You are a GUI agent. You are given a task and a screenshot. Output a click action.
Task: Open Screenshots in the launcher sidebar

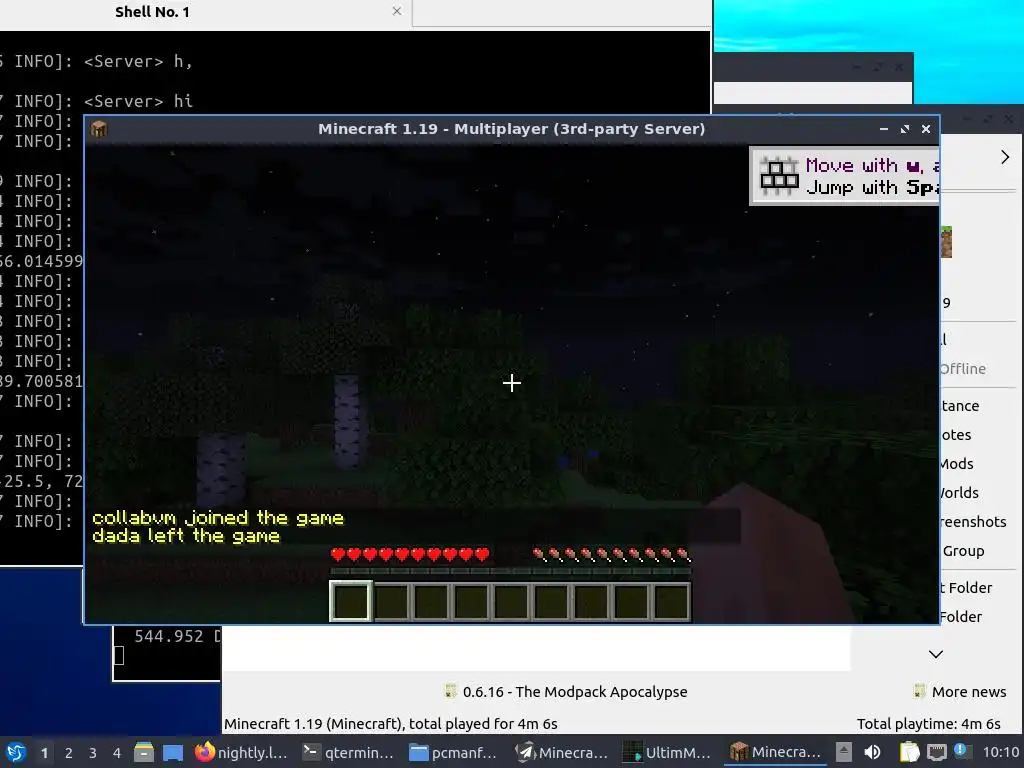tap(973, 522)
